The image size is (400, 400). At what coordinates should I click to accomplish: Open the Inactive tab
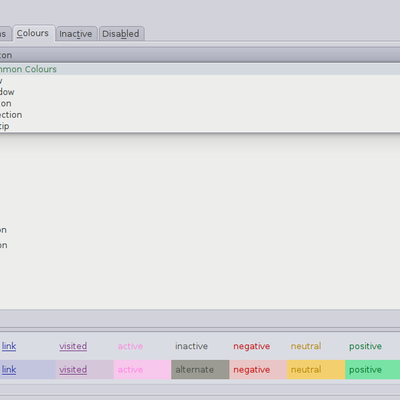click(76, 34)
